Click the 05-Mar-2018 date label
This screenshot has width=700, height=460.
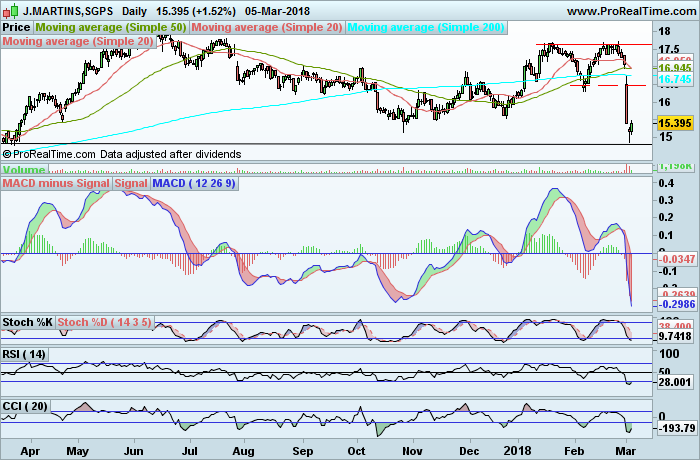[277, 11]
